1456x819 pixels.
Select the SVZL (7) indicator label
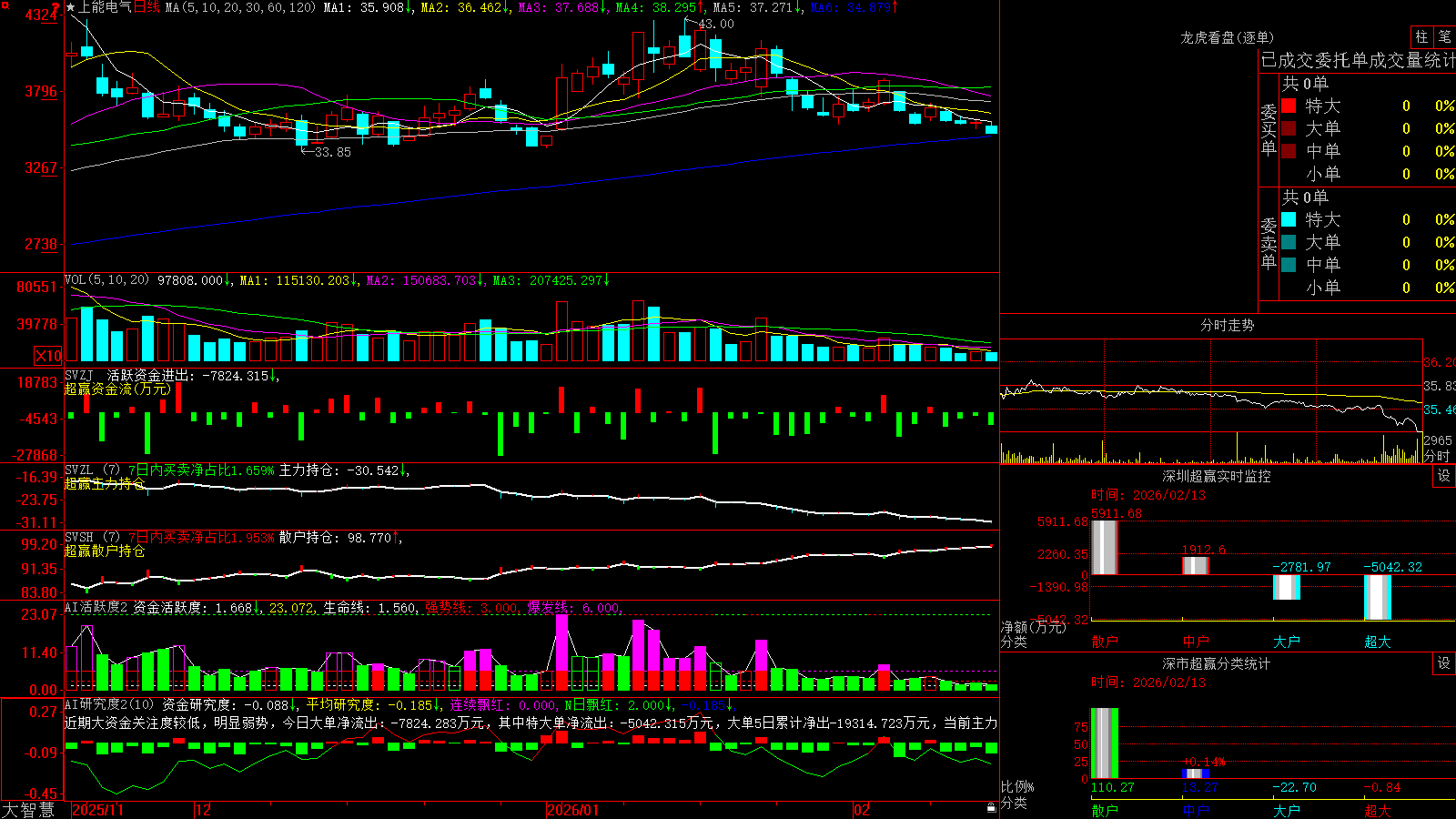tap(92, 470)
